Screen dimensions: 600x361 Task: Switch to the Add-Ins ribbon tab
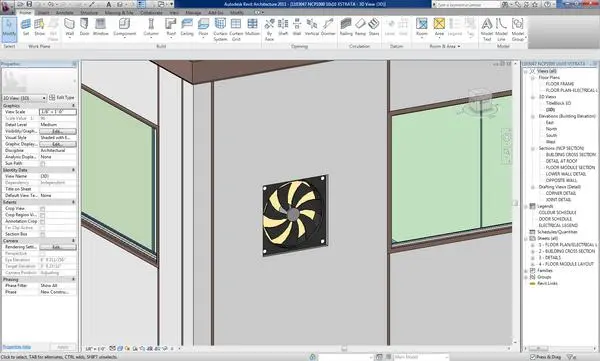tap(215, 13)
